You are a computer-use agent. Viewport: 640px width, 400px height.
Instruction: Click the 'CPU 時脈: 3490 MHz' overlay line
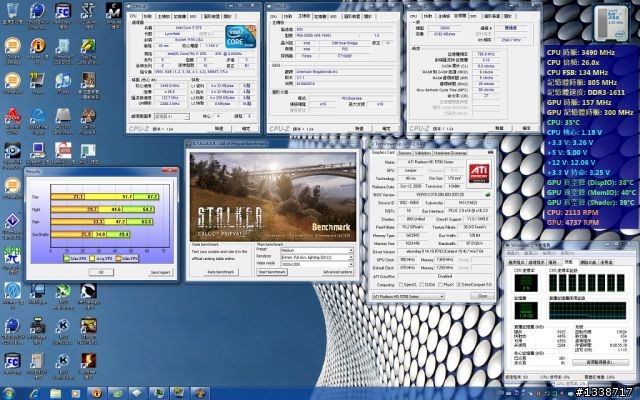coord(580,52)
